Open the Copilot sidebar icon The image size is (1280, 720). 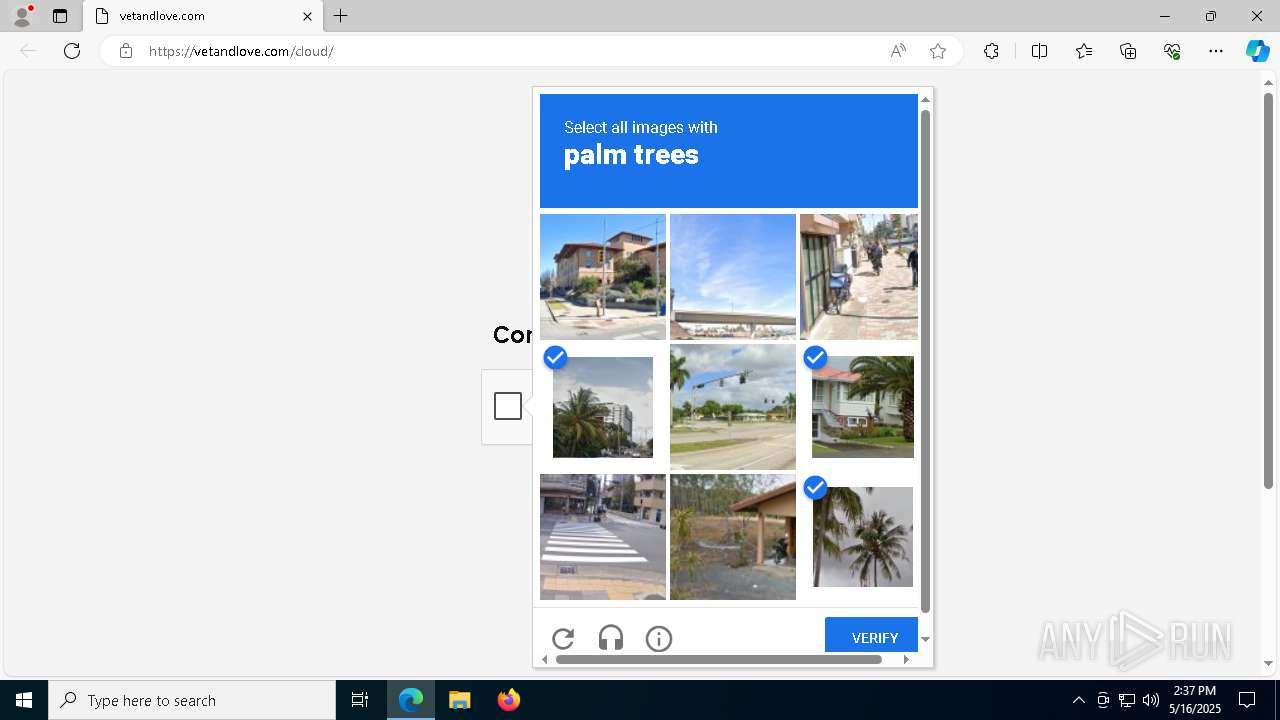tap(1257, 51)
